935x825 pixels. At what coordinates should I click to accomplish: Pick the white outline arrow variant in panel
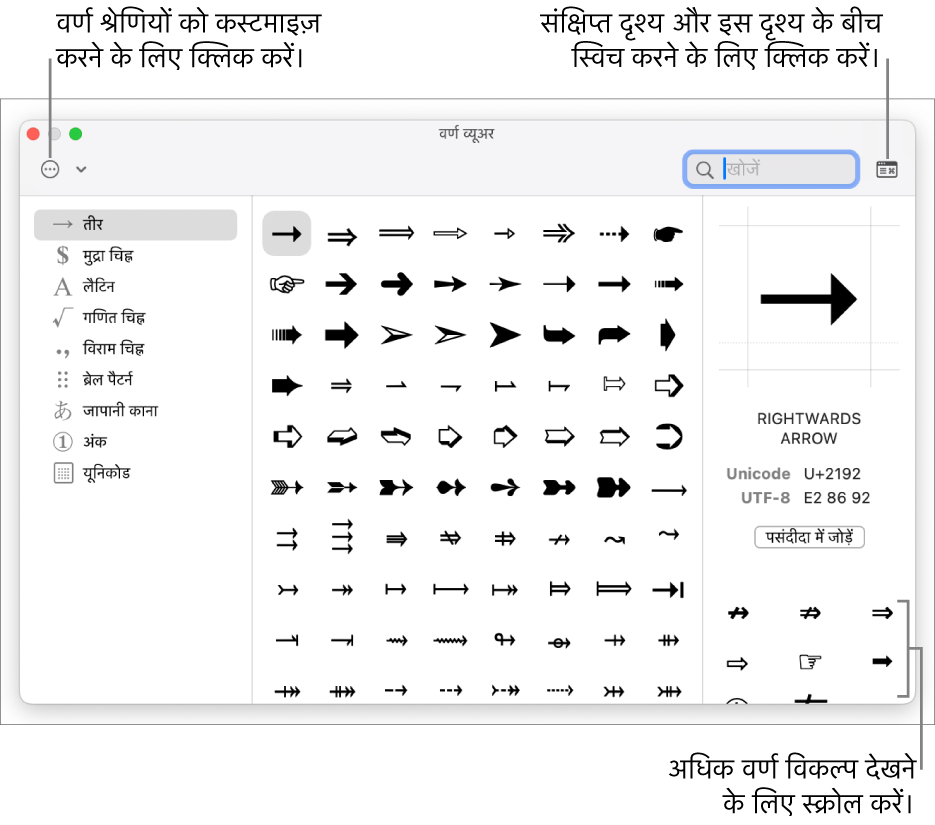tap(738, 663)
